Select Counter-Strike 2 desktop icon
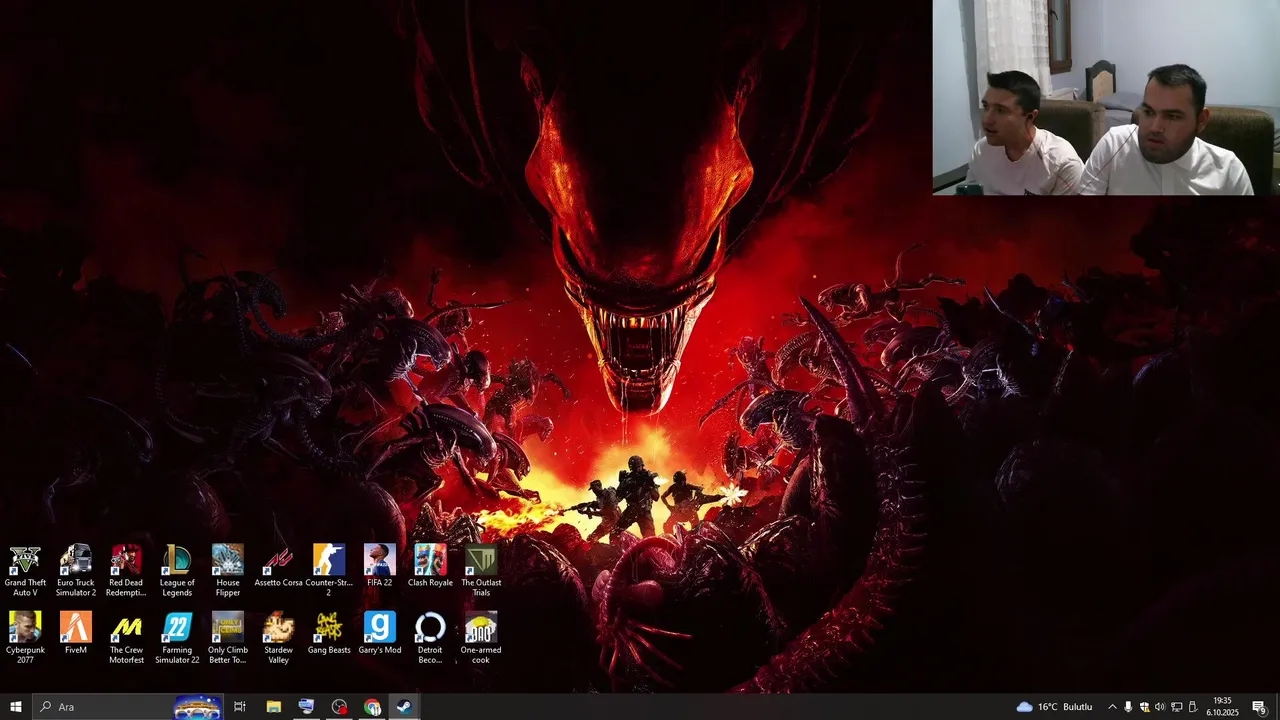The height and width of the screenshot is (720, 1280). tap(329, 571)
